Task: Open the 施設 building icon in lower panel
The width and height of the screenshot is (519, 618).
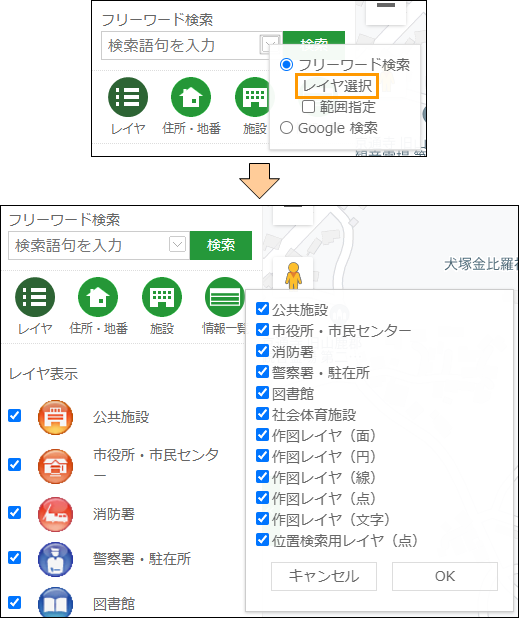Action: coord(162,297)
